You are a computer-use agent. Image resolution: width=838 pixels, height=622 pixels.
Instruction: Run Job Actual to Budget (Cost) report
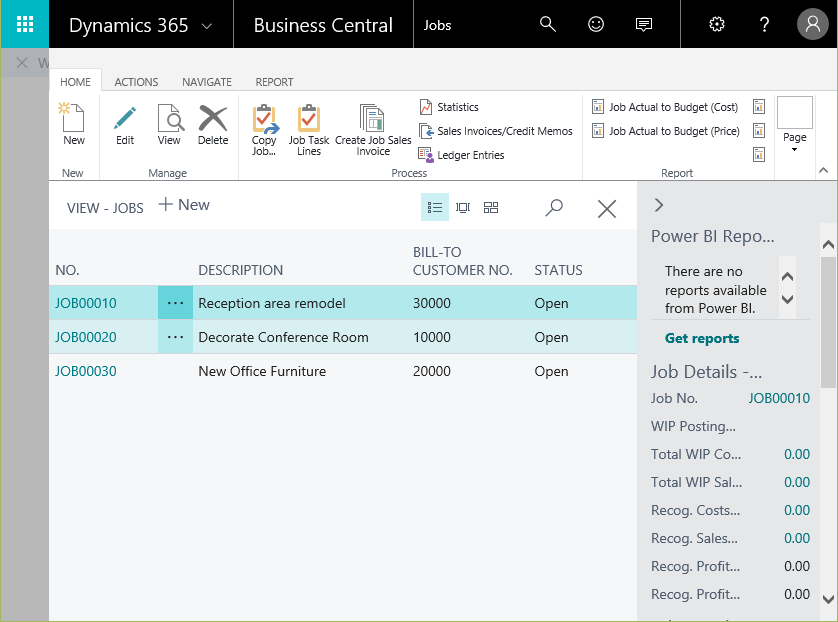click(665, 107)
